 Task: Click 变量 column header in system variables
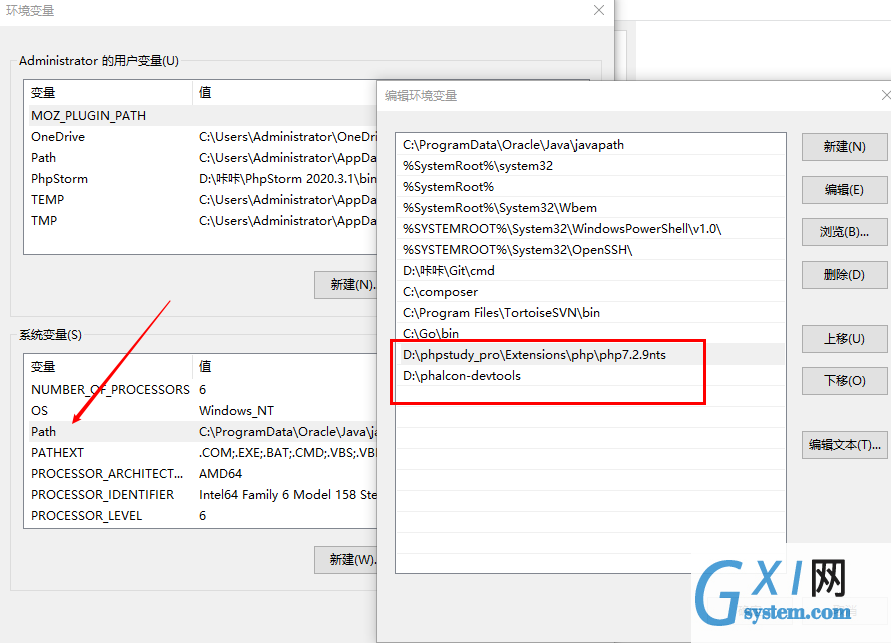click(x=108, y=366)
